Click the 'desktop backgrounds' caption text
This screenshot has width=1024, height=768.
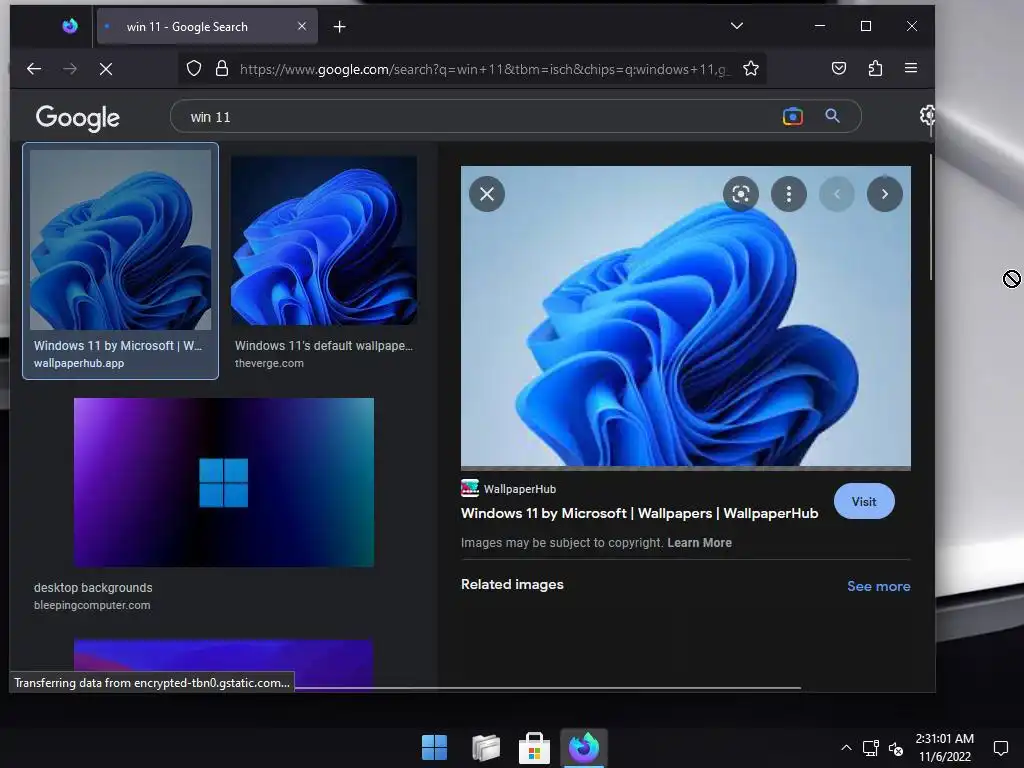93,588
